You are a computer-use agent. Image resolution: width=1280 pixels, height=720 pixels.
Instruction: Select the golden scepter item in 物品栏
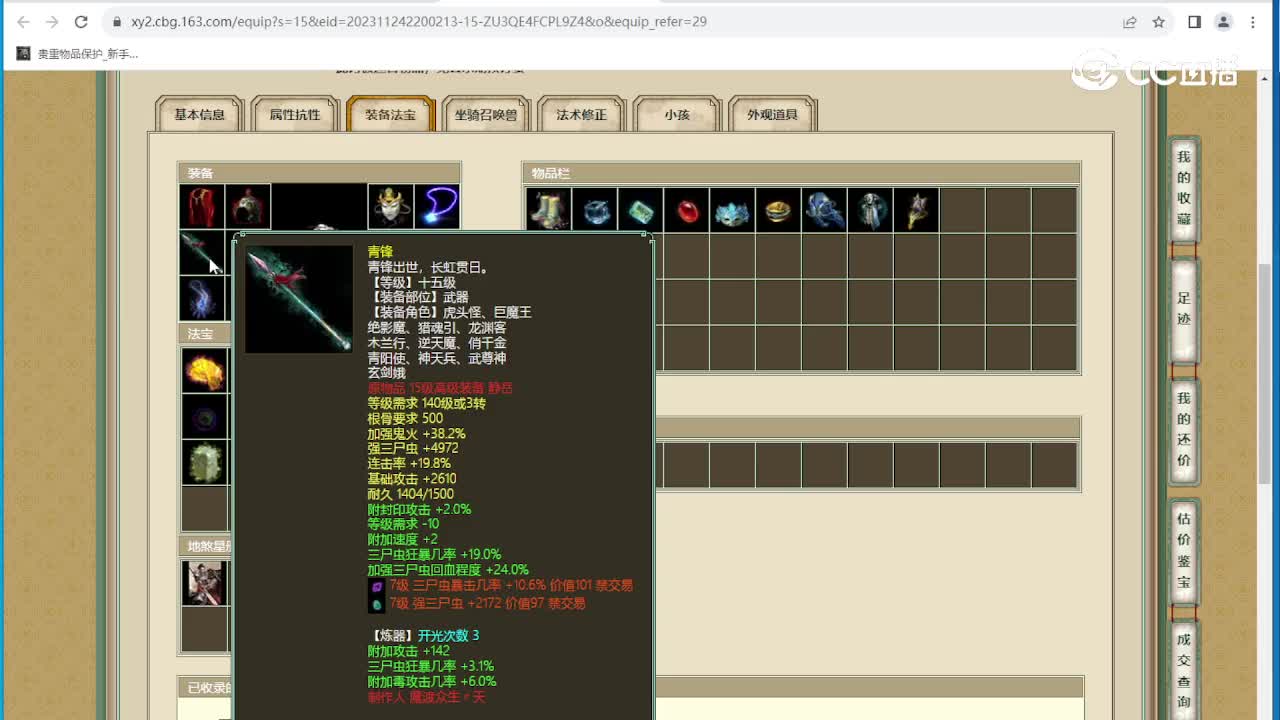(x=916, y=210)
